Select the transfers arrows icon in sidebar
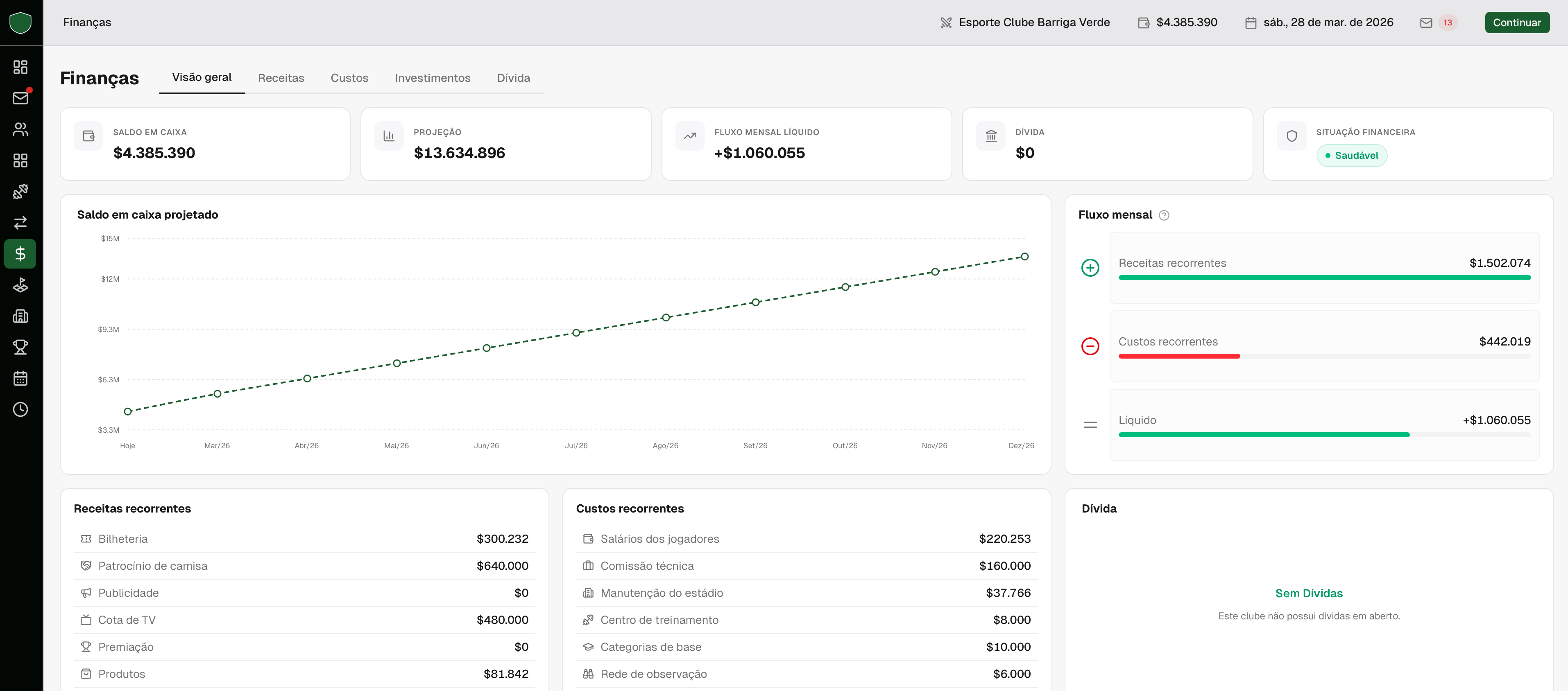The image size is (1568, 691). (20, 223)
